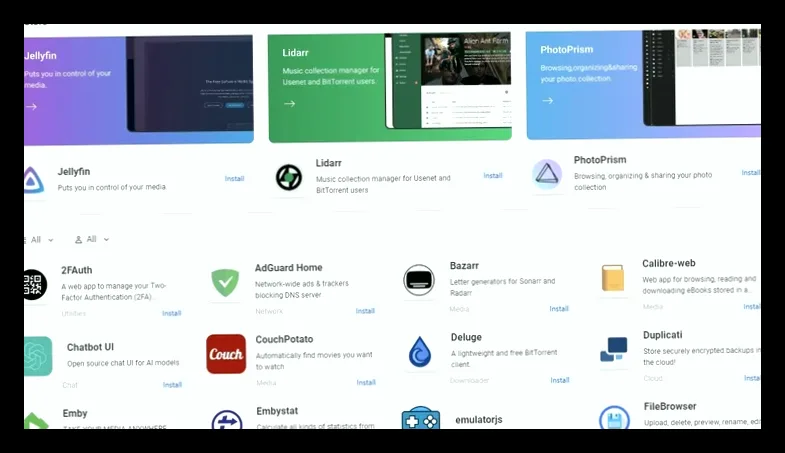785x453 pixels.
Task: Click the Duplicati title text
Action: (662, 335)
